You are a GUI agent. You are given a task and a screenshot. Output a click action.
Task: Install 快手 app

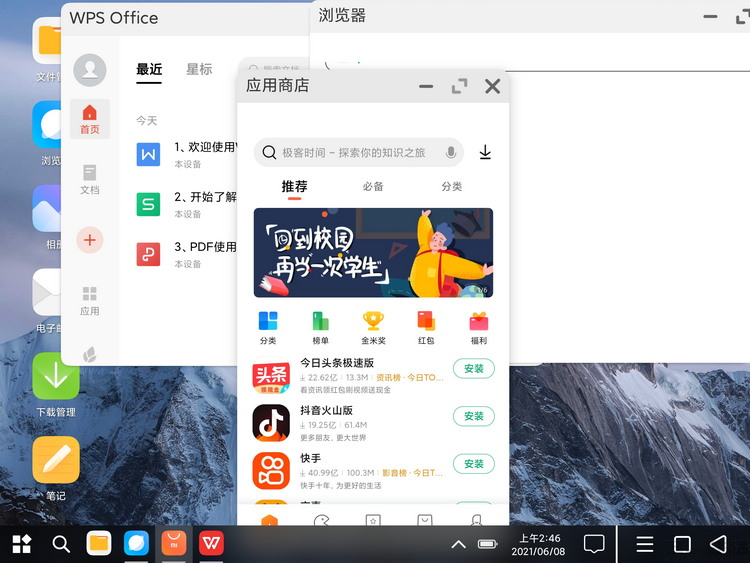pos(474,464)
